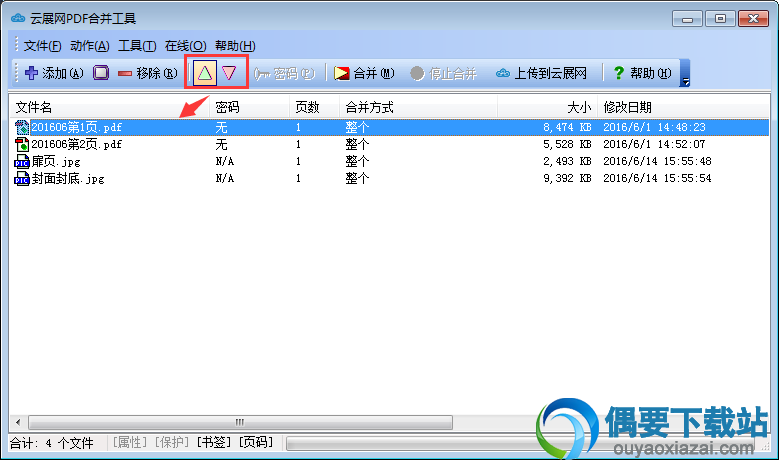Click the [属性] status bar entry
The height and width of the screenshot is (460, 779).
pos(130,442)
